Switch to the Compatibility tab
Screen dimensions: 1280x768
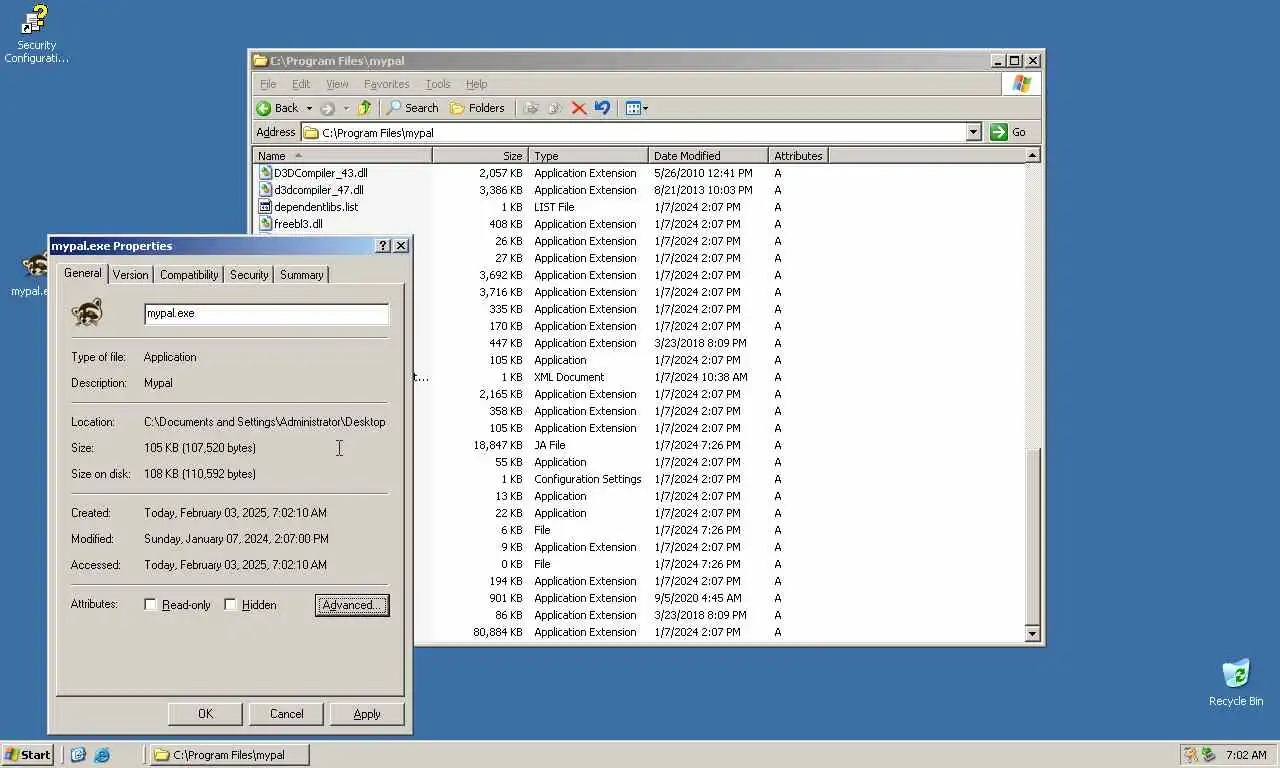189,275
